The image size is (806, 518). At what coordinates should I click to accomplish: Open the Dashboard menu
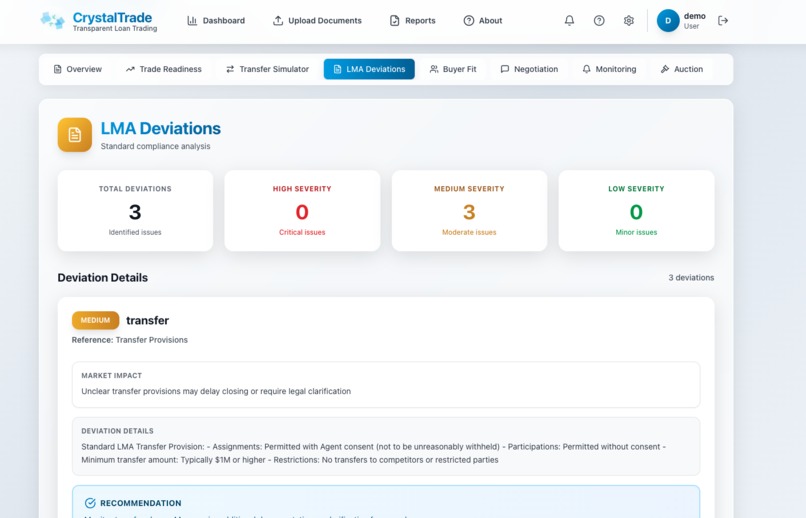pyautogui.click(x=216, y=21)
